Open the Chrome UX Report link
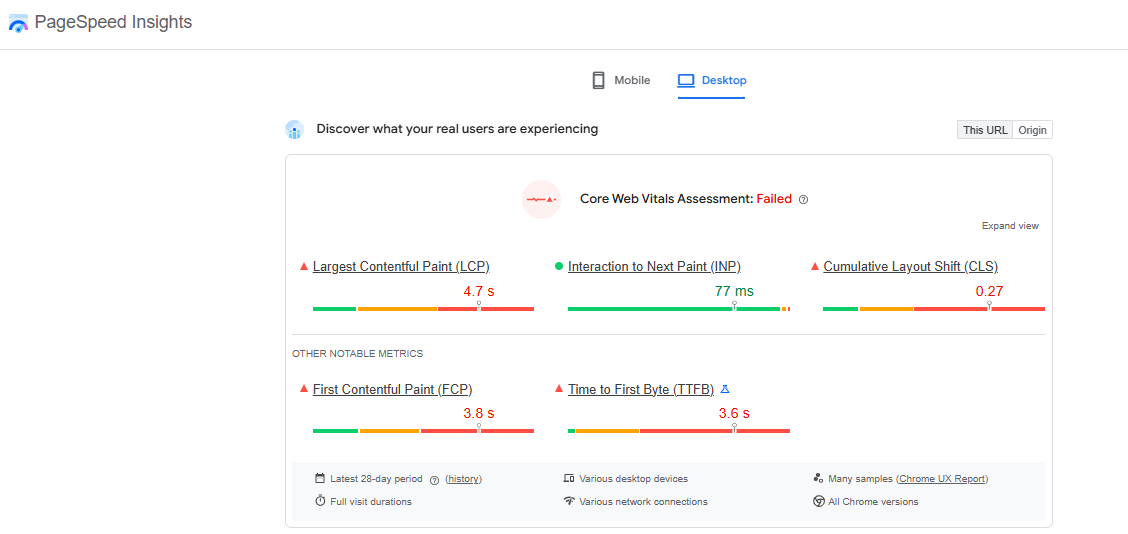Screen dimensions: 1128x534 [942, 479]
